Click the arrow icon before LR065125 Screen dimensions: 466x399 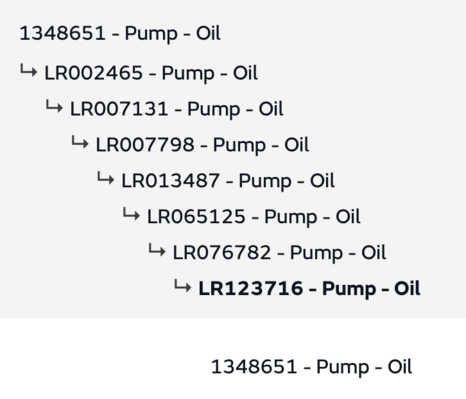tap(131, 214)
